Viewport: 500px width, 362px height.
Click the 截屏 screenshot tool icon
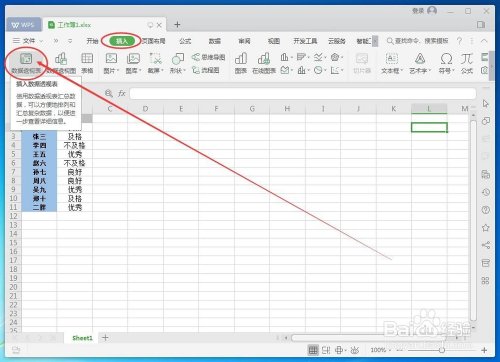(x=155, y=59)
